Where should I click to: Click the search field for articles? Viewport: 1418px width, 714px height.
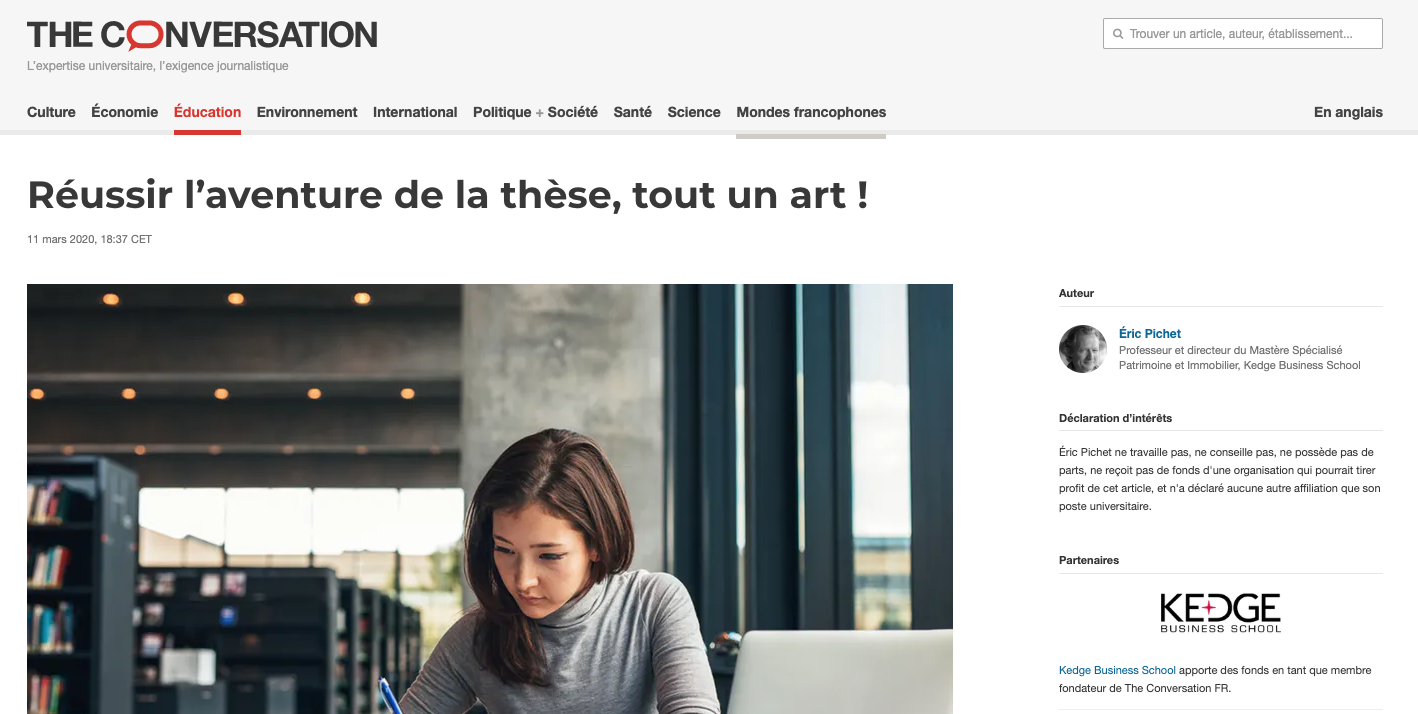tap(1243, 34)
